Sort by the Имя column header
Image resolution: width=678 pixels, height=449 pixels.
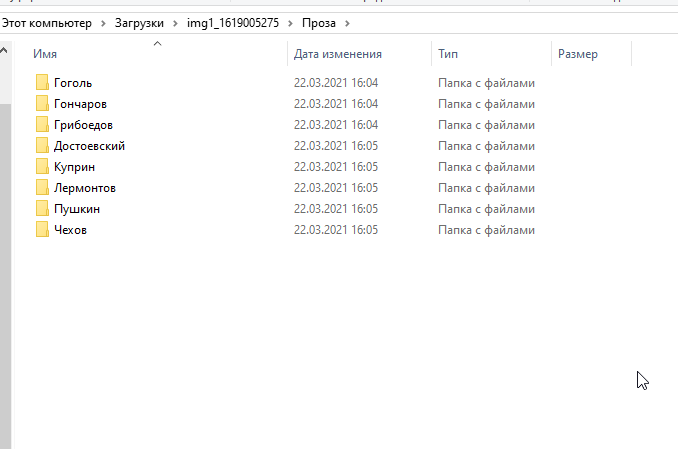(45, 54)
